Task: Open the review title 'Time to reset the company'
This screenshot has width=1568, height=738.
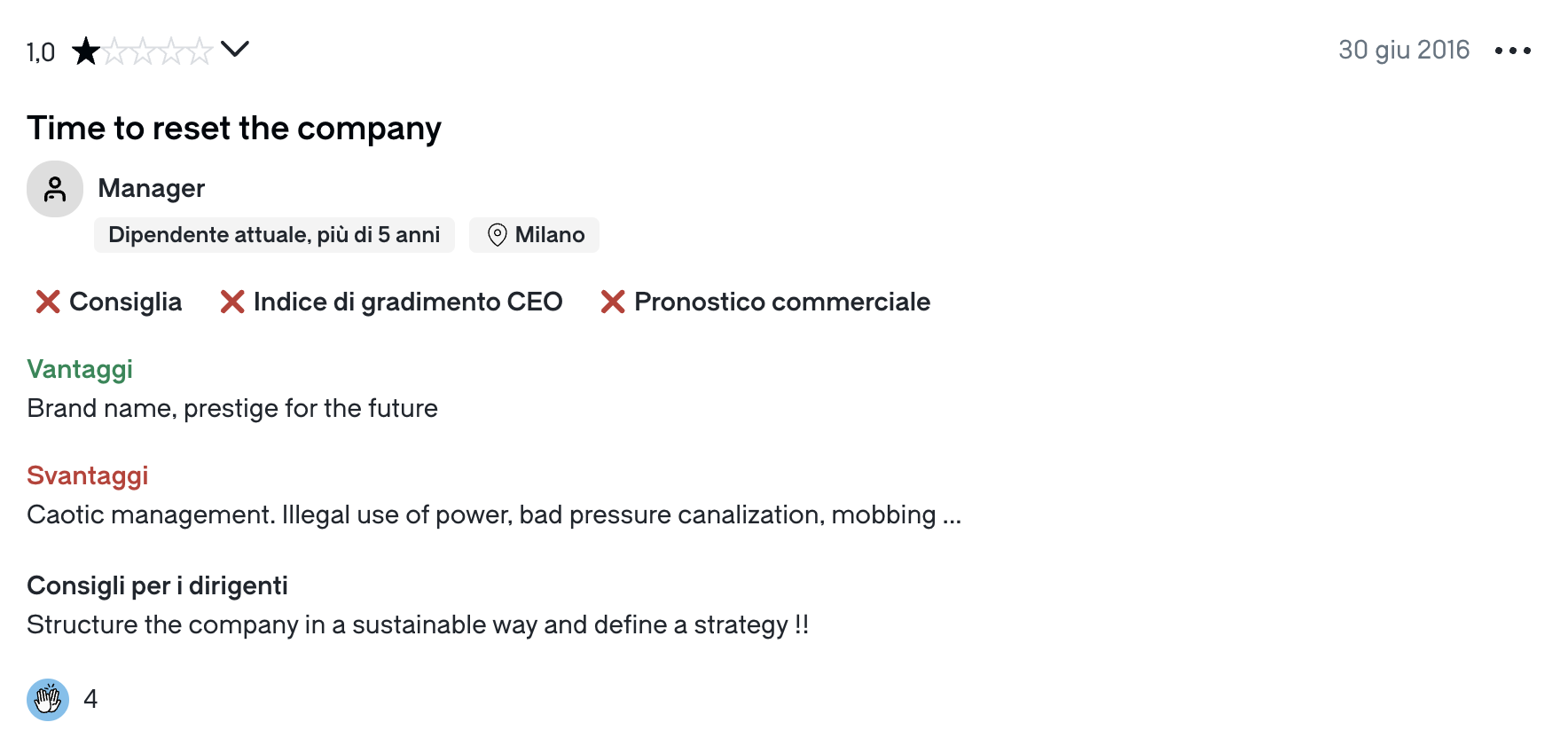Action: tap(234, 129)
